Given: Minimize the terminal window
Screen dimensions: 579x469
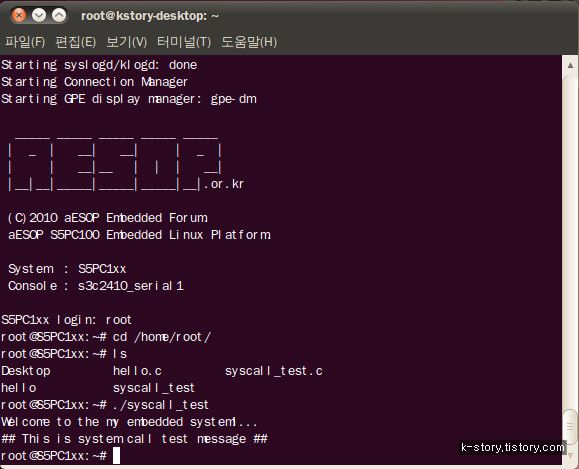Looking at the screenshot, I should (39, 16).
